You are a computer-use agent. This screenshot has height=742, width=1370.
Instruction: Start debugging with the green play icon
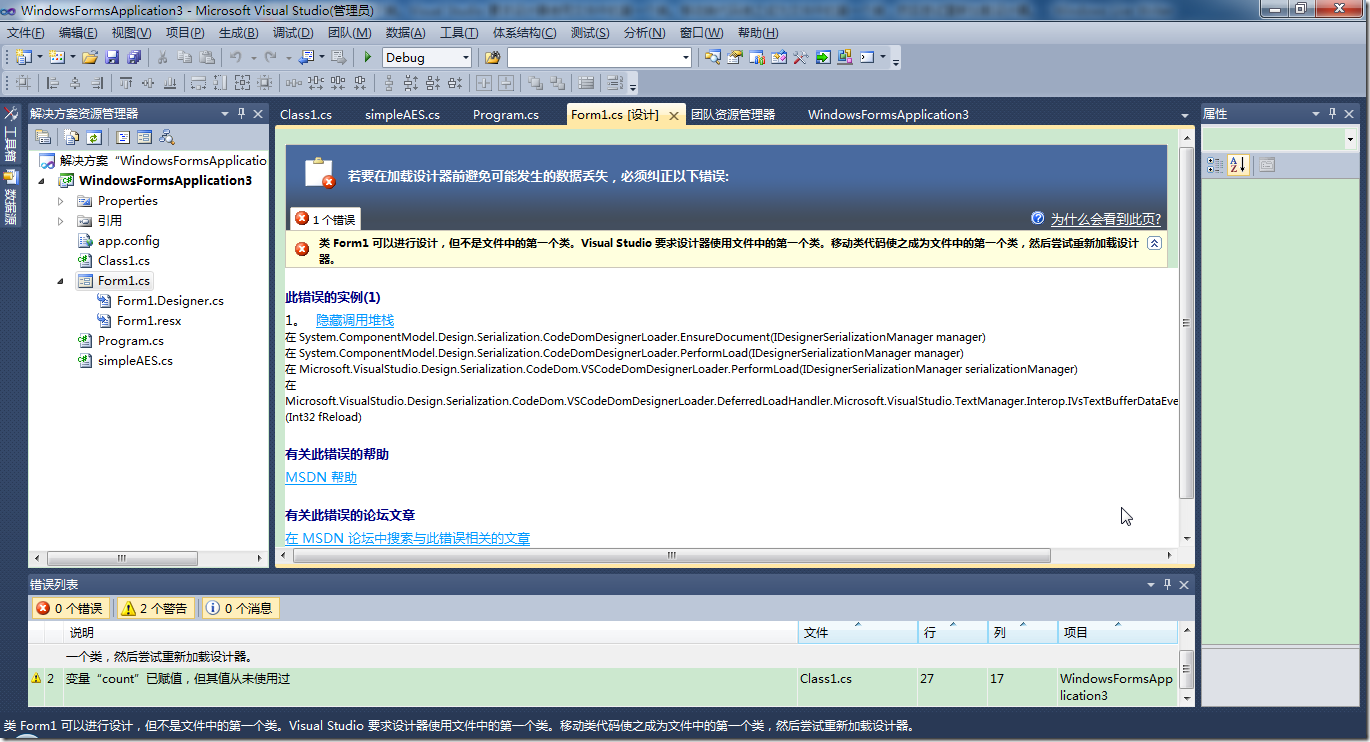click(368, 57)
